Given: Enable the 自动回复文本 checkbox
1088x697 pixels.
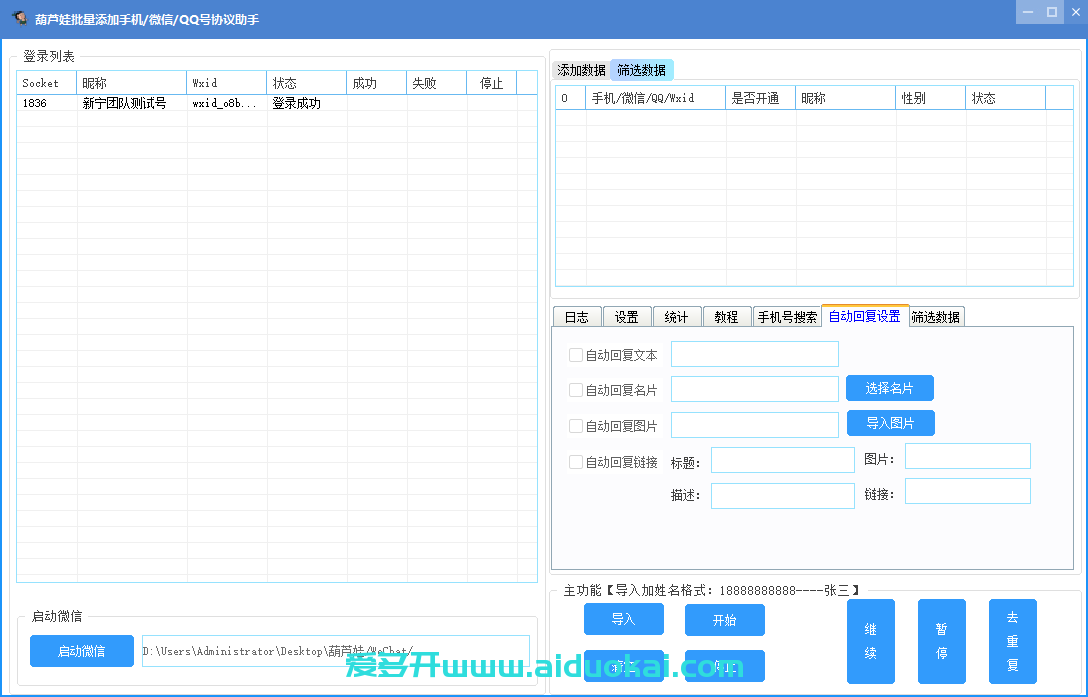Looking at the screenshot, I should [x=576, y=355].
